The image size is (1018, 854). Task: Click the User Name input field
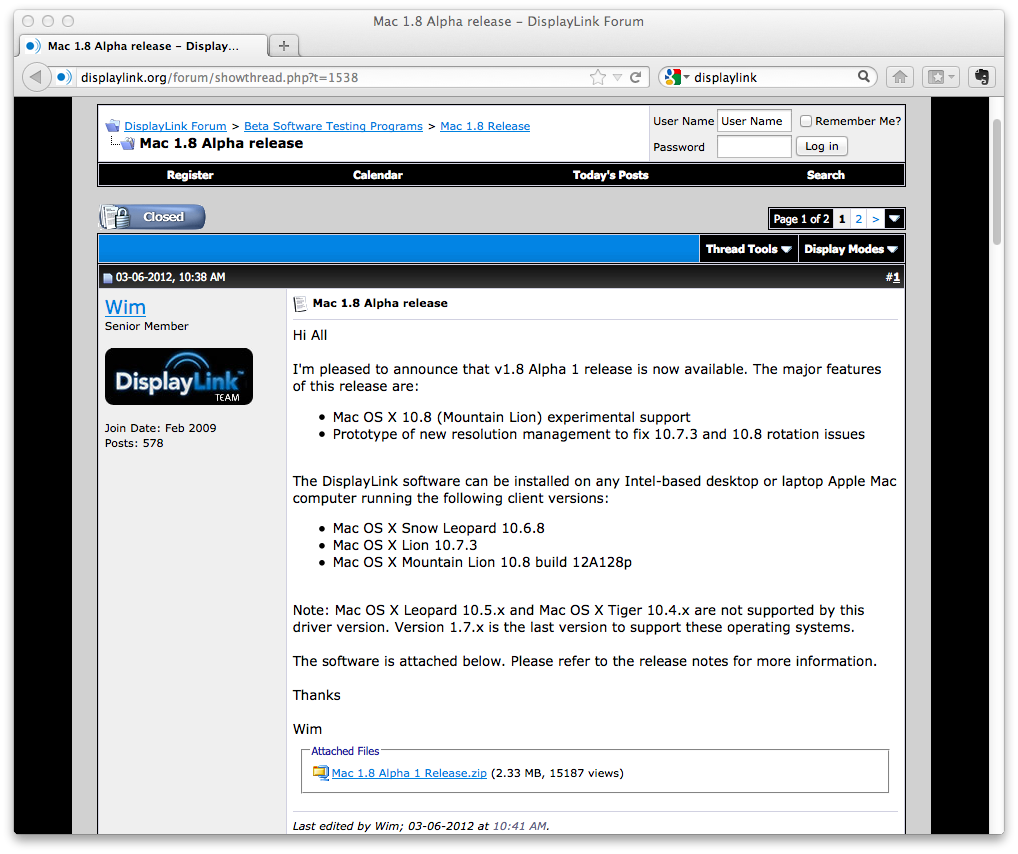click(754, 121)
